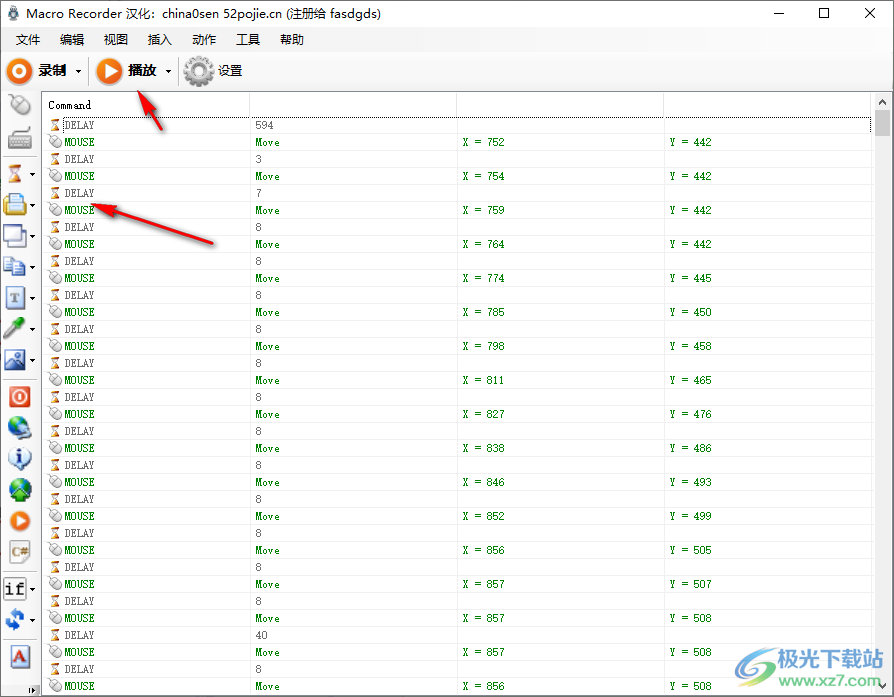Expand the loop arrows dropdown arrow
Viewport: 894px width, 697px height.
click(32, 620)
